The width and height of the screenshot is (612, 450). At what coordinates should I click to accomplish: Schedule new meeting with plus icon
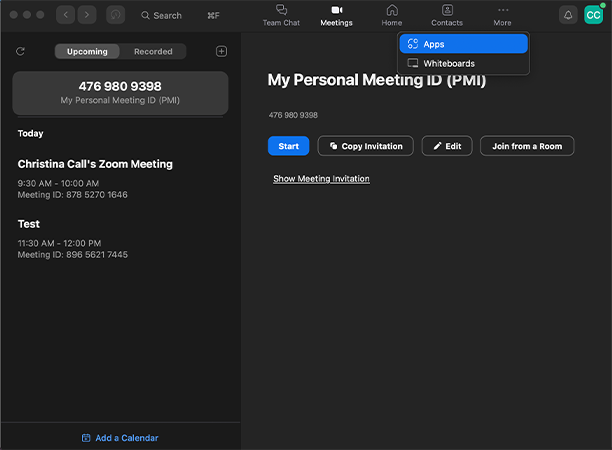click(x=221, y=52)
